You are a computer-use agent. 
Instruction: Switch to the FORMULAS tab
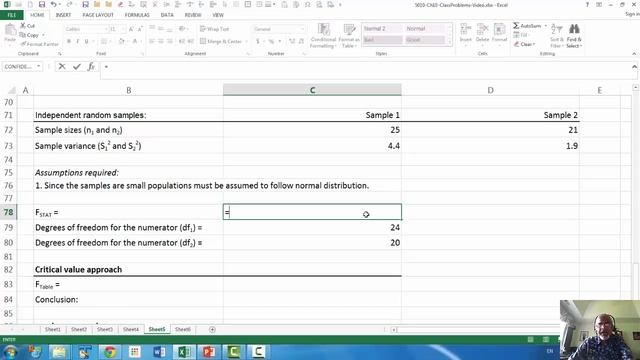137,15
